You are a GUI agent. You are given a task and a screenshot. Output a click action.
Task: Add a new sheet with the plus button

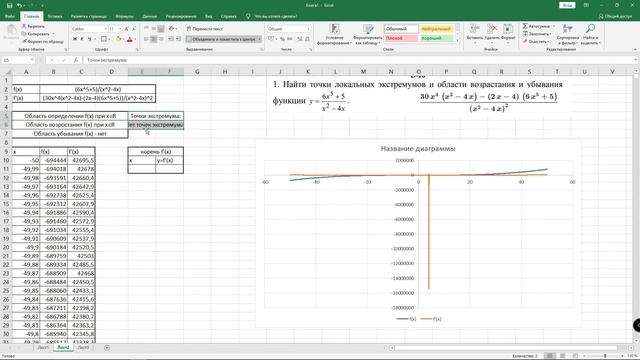tap(107, 347)
